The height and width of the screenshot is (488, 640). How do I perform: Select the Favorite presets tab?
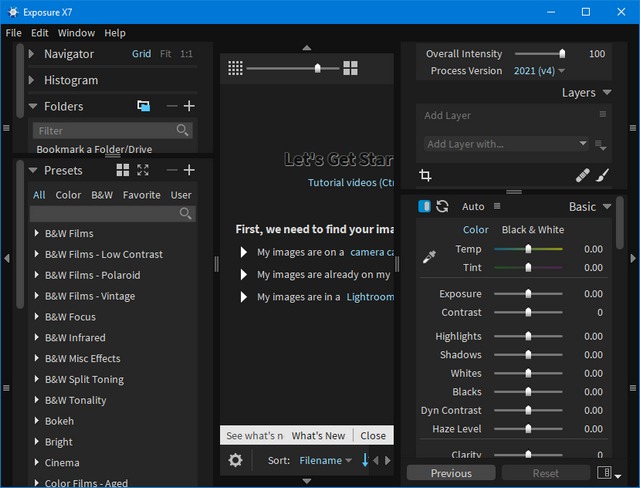(141, 195)
